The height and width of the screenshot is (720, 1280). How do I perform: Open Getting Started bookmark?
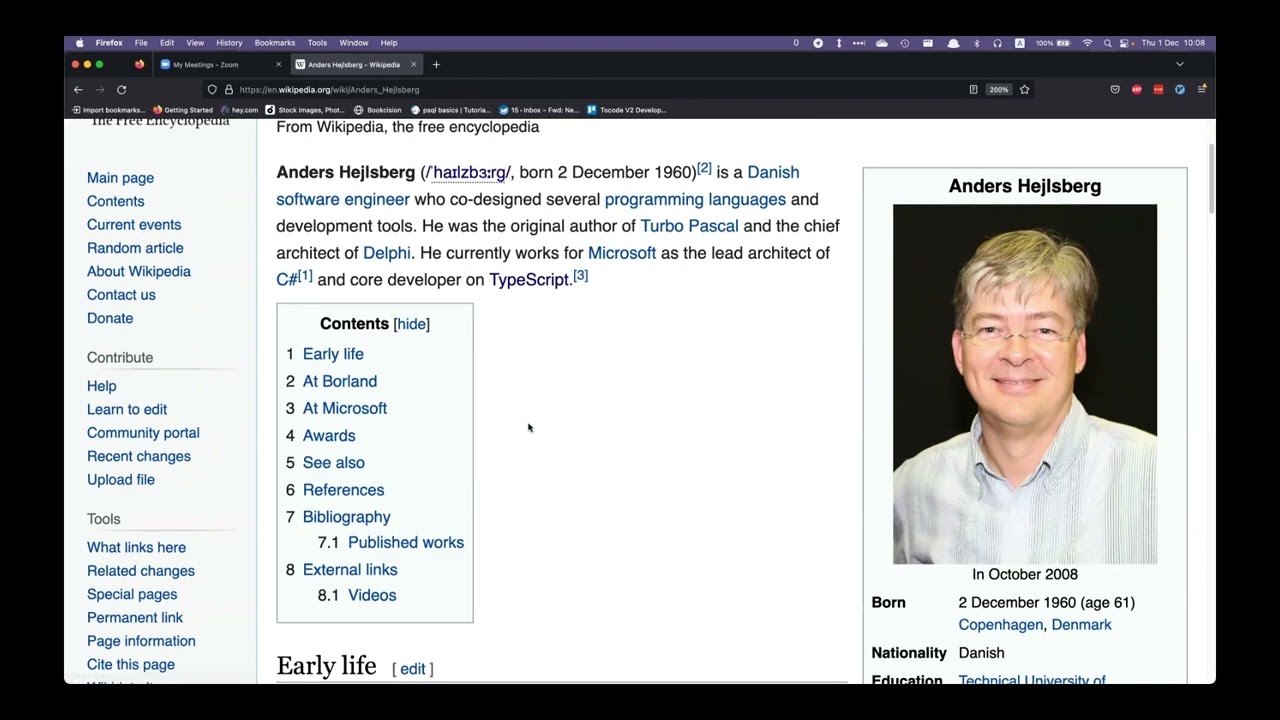coord(183,110)
